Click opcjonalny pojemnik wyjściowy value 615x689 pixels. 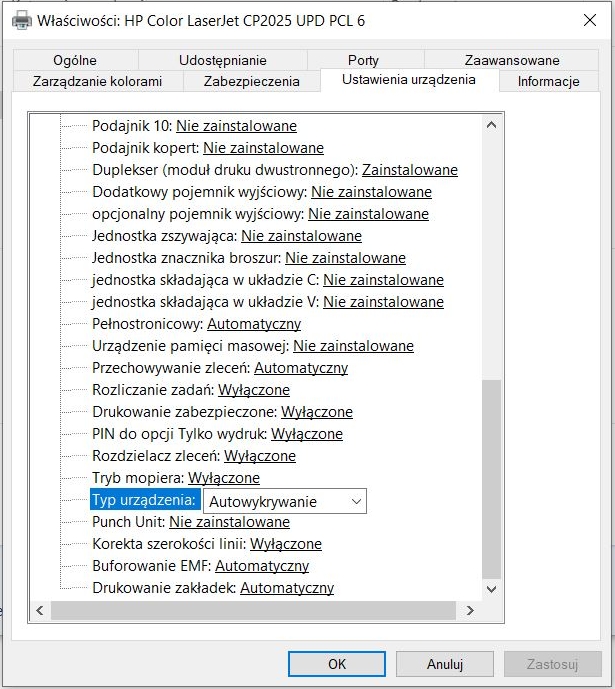[x=368, y=214]
